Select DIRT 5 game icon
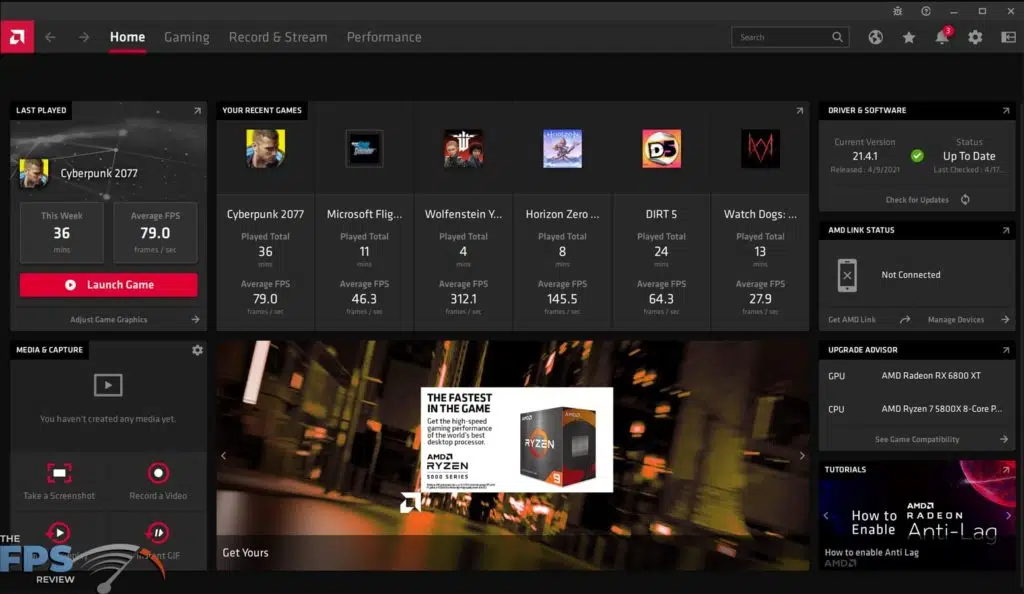Screen dimensions: 1024x594 (661, 148)
